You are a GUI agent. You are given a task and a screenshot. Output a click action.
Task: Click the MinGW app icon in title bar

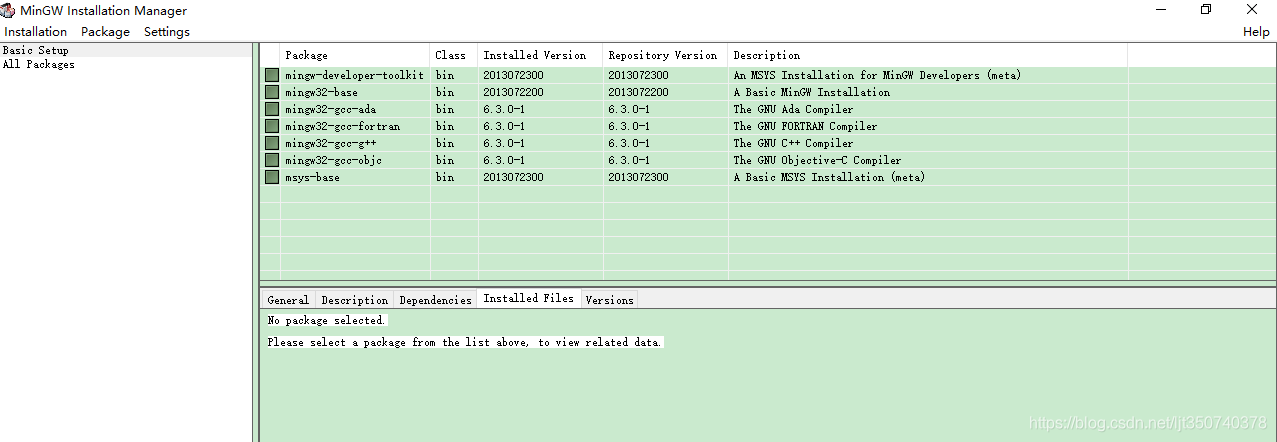point(9,10)
